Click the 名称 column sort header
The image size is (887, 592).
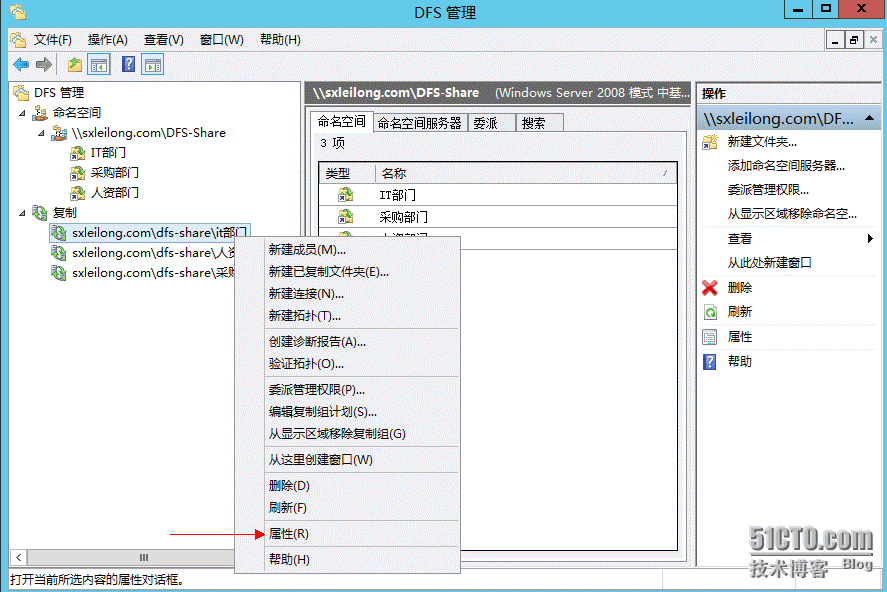tap(526, 174)
